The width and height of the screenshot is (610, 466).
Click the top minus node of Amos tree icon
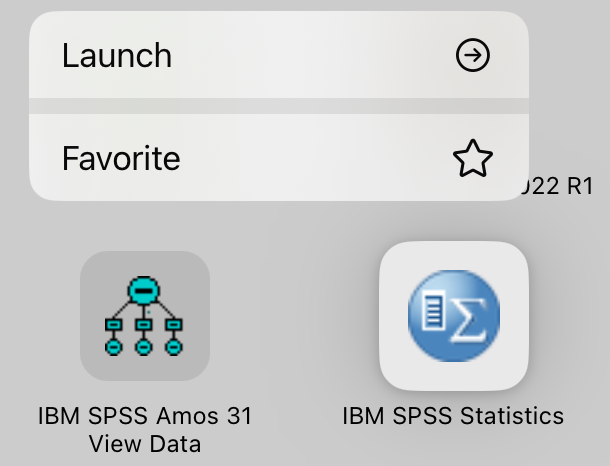point(145,291)
